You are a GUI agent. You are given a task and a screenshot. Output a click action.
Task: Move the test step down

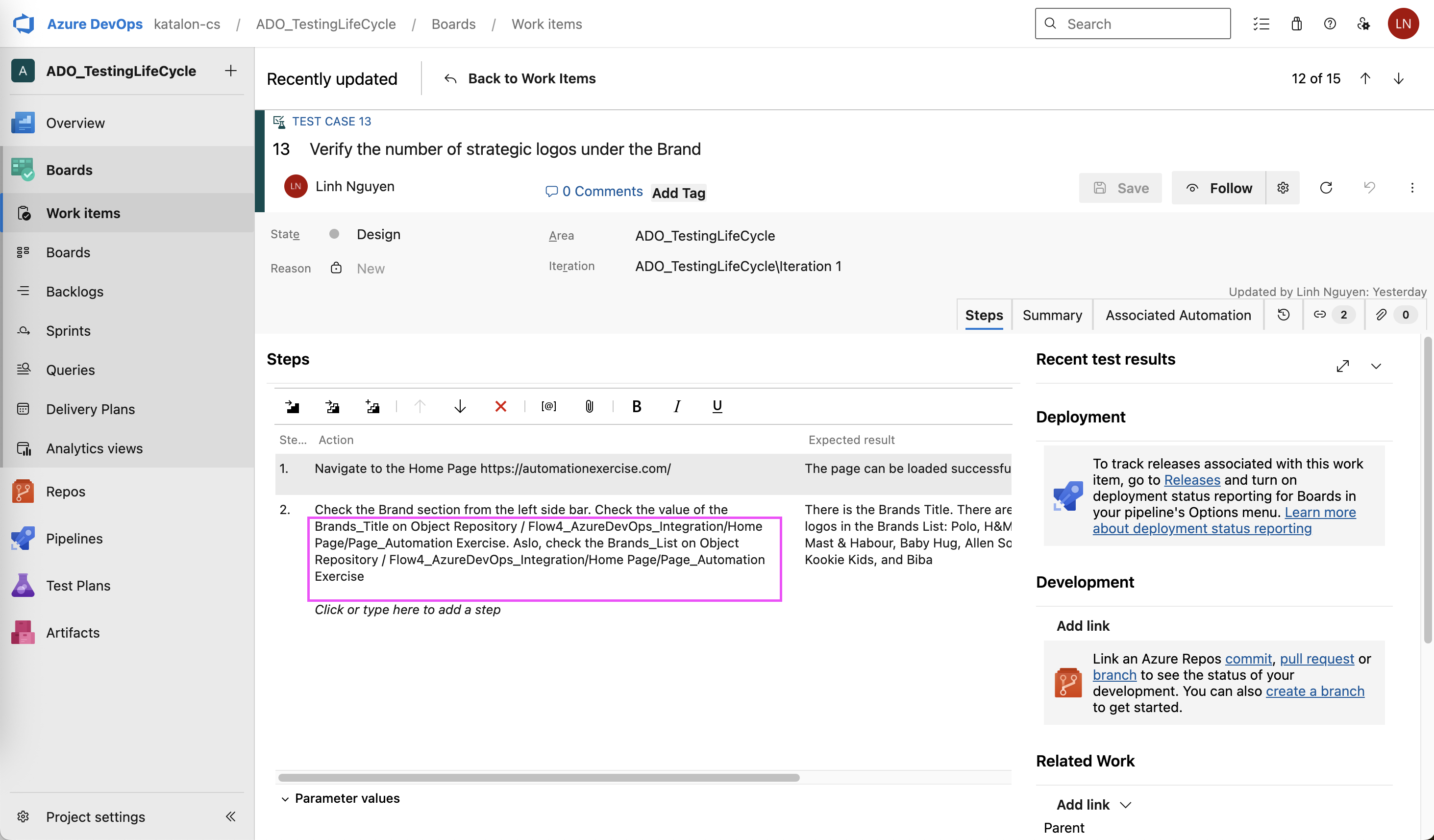coord(459,406)
